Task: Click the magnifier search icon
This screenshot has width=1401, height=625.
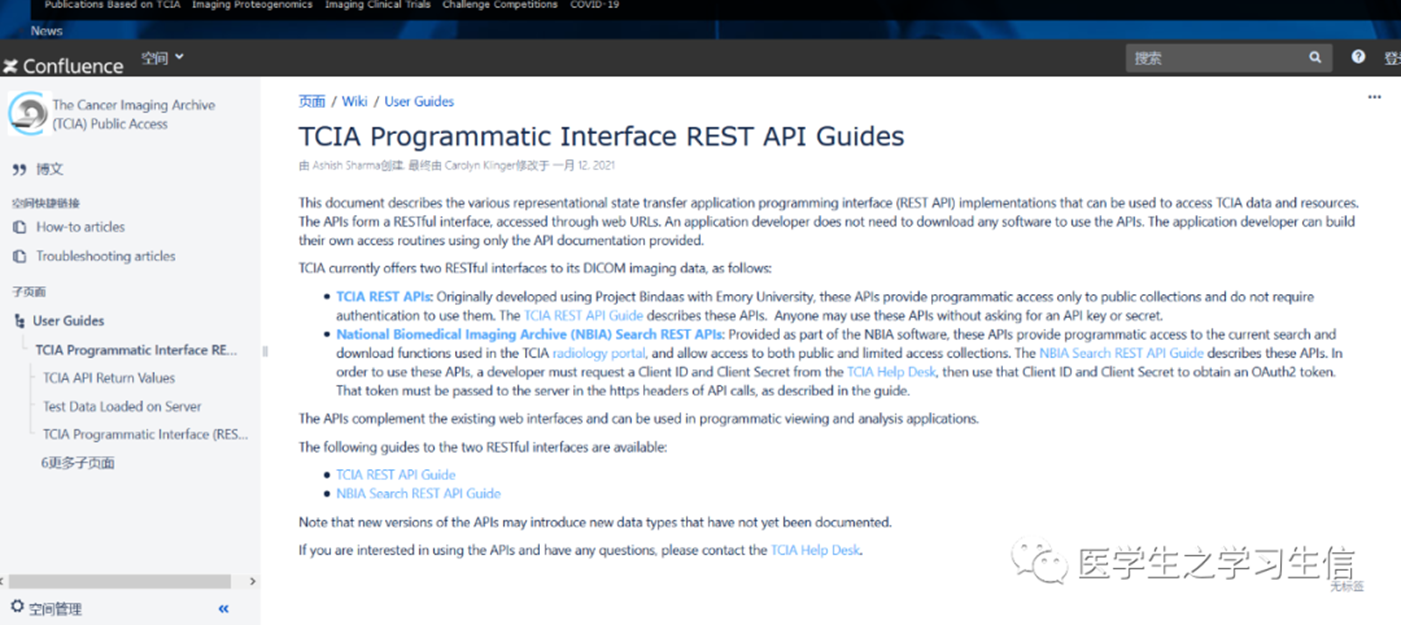Action: click(1315, 58)
